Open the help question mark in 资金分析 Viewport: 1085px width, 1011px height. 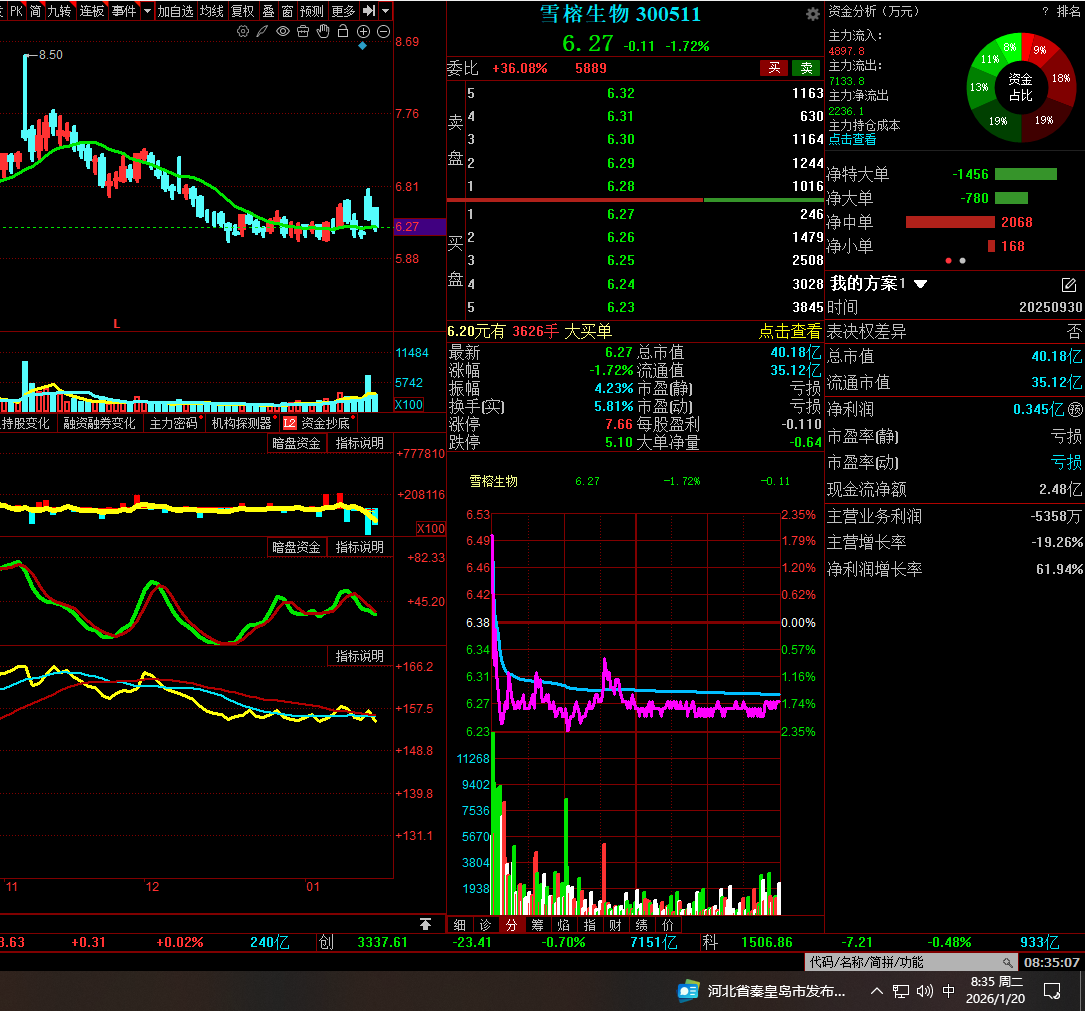pos(1045,11)
